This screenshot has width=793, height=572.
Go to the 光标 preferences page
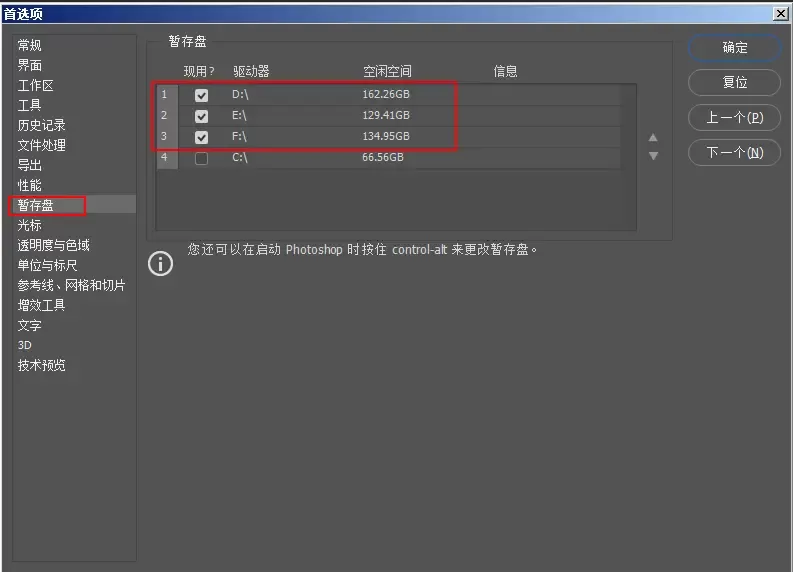[x=30, y=225]
